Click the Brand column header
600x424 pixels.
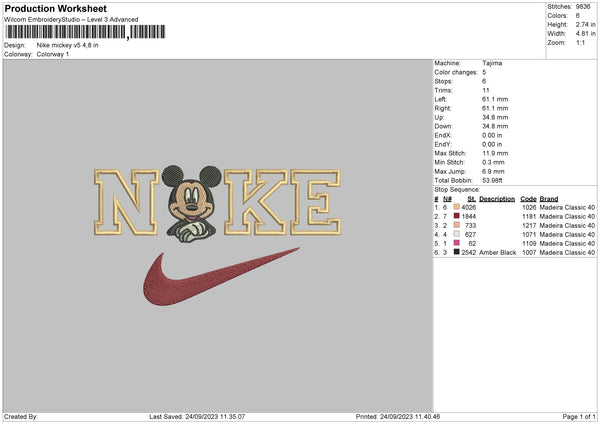[x=550, y=198]
